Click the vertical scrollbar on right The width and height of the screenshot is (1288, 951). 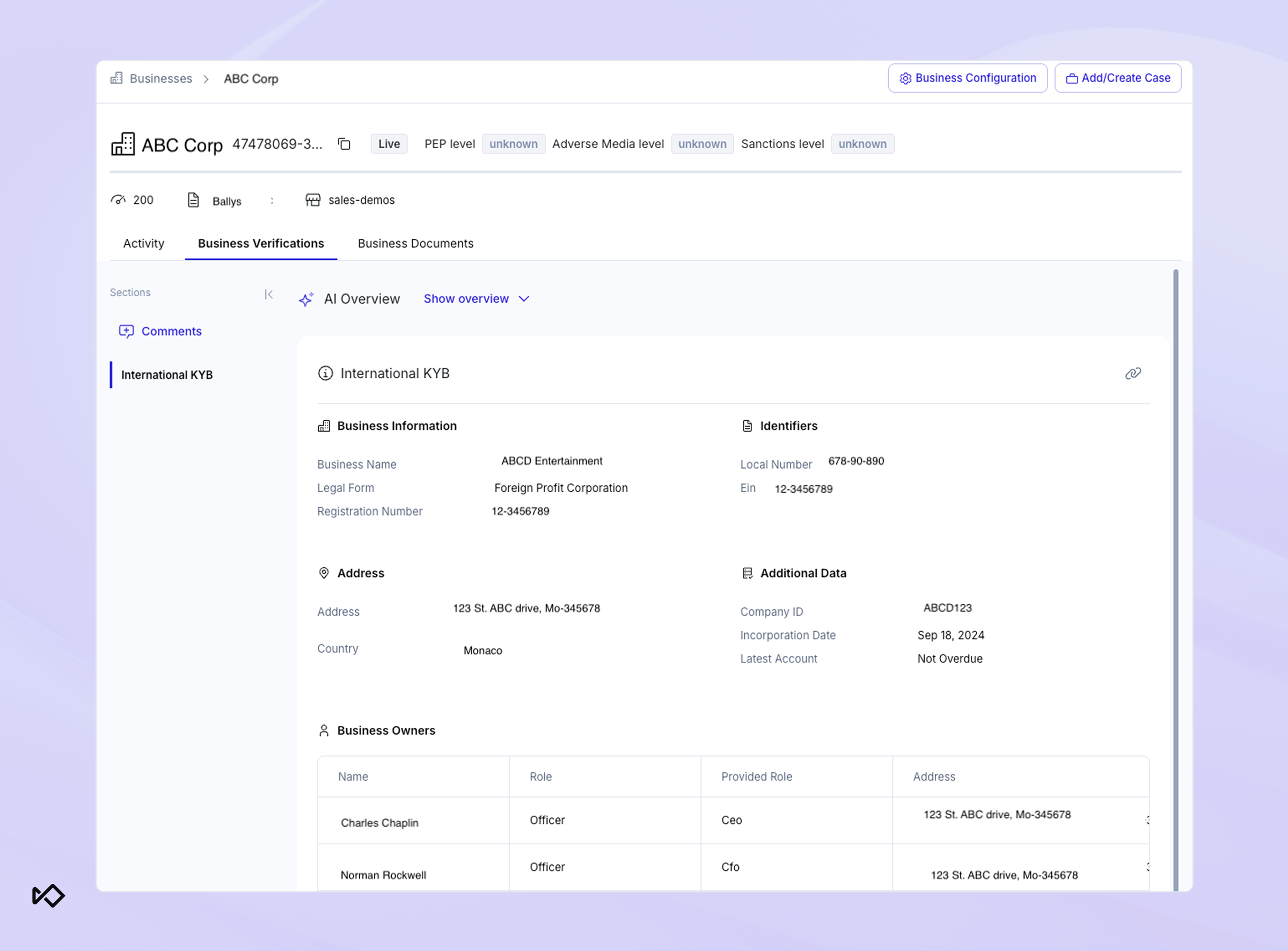click(1175, 576)
